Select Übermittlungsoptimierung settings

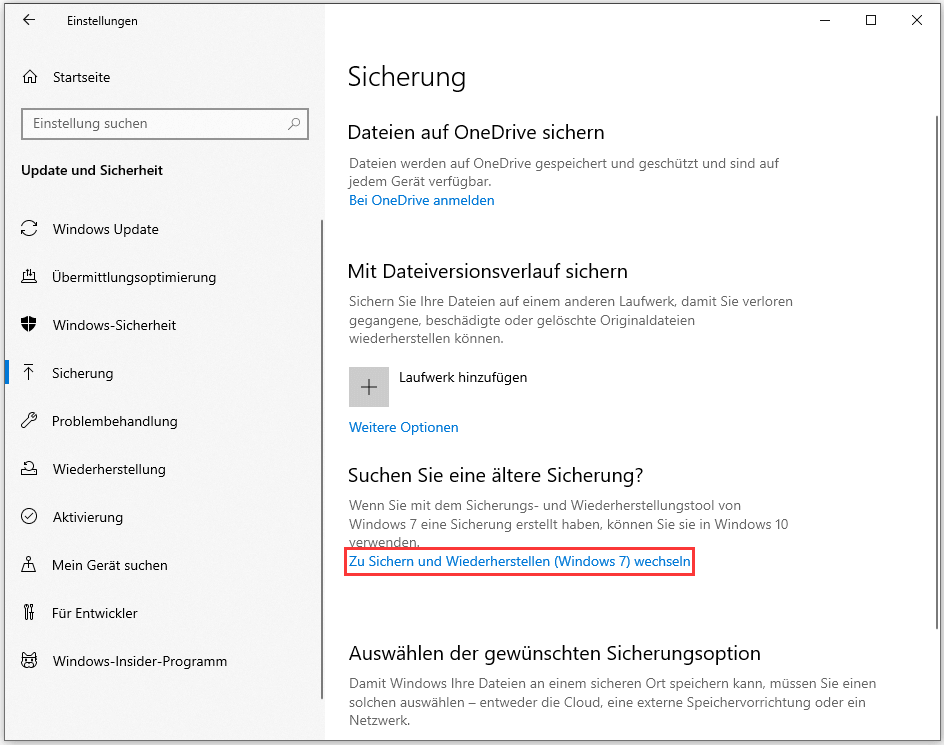tap(134, 277)
